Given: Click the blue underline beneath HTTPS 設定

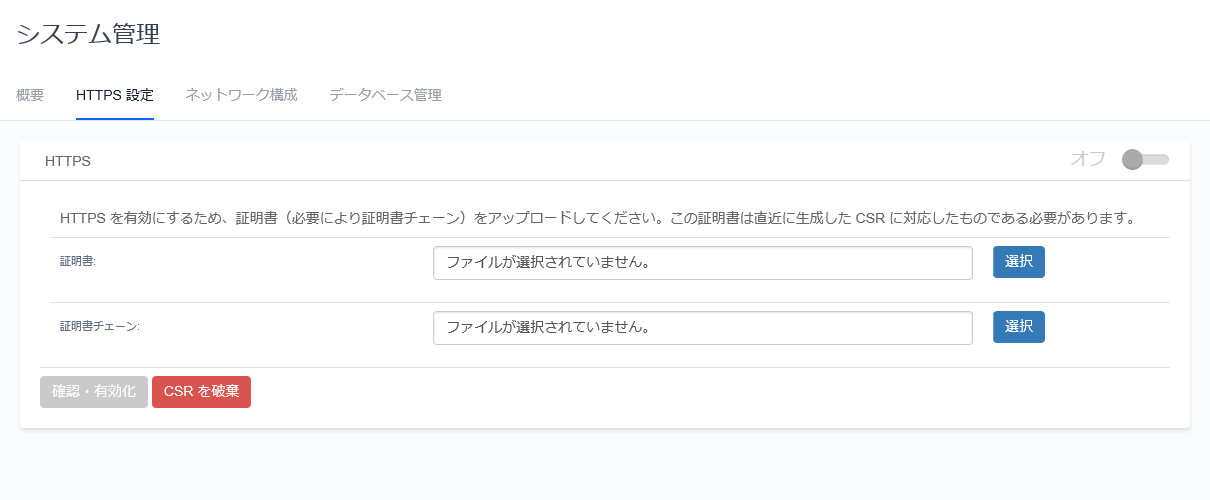Looking at the screenshot, I should 115,119.
